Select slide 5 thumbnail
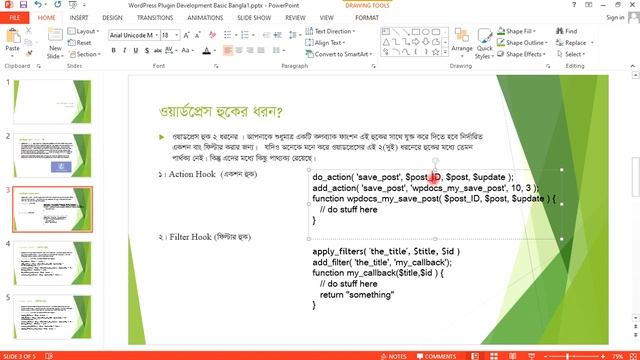The height and width of the screenshot is (360, 640). pyautogui.click(x=52, y=317)
